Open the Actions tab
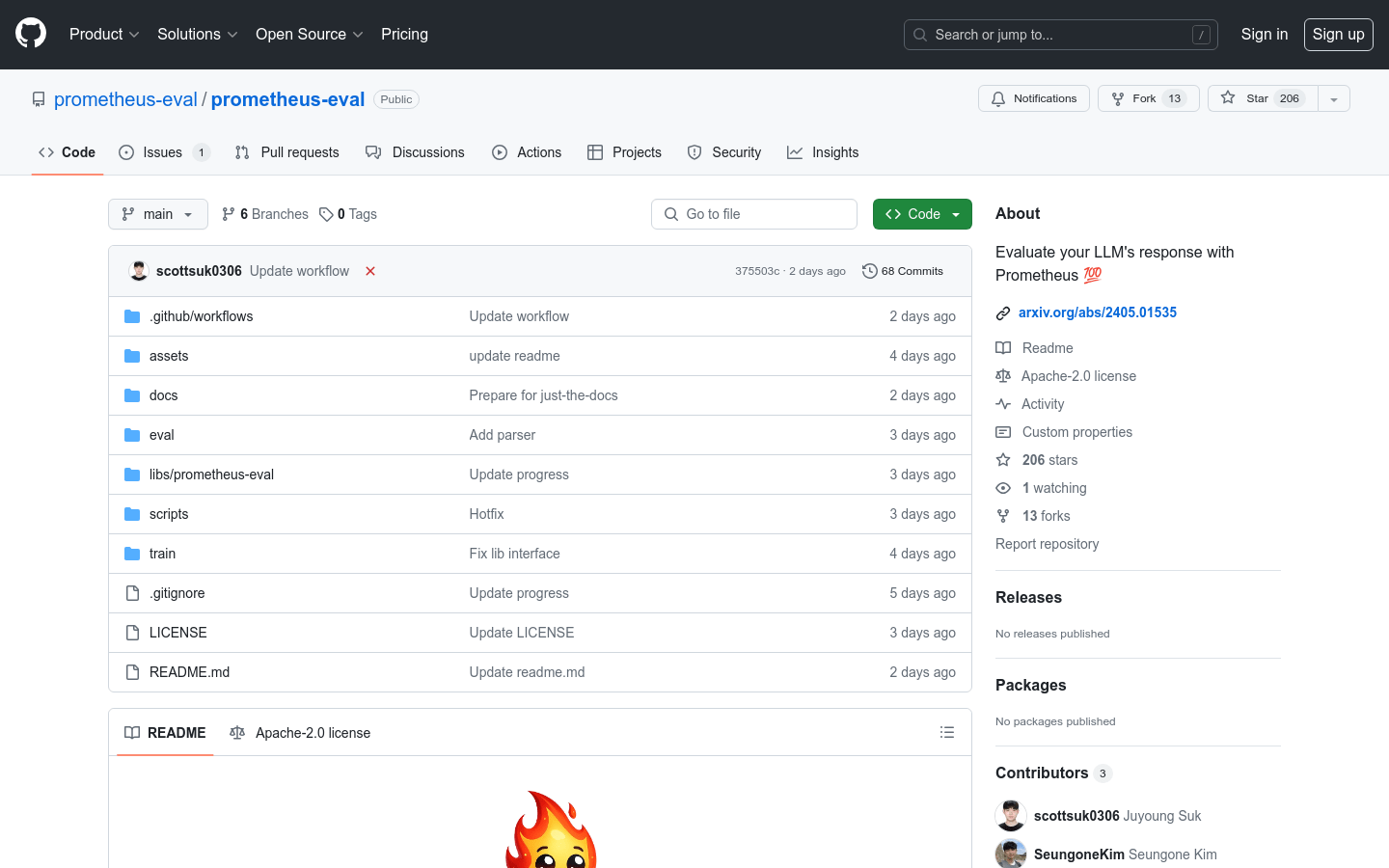 527,152
